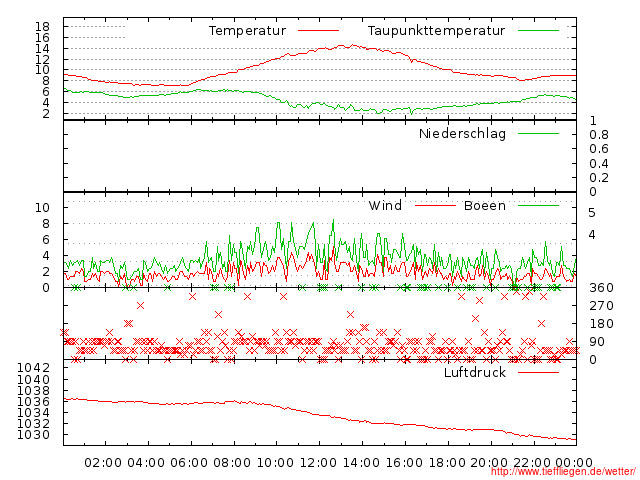Select the Wind legend label
640x480 pixels.
(385, 205)
